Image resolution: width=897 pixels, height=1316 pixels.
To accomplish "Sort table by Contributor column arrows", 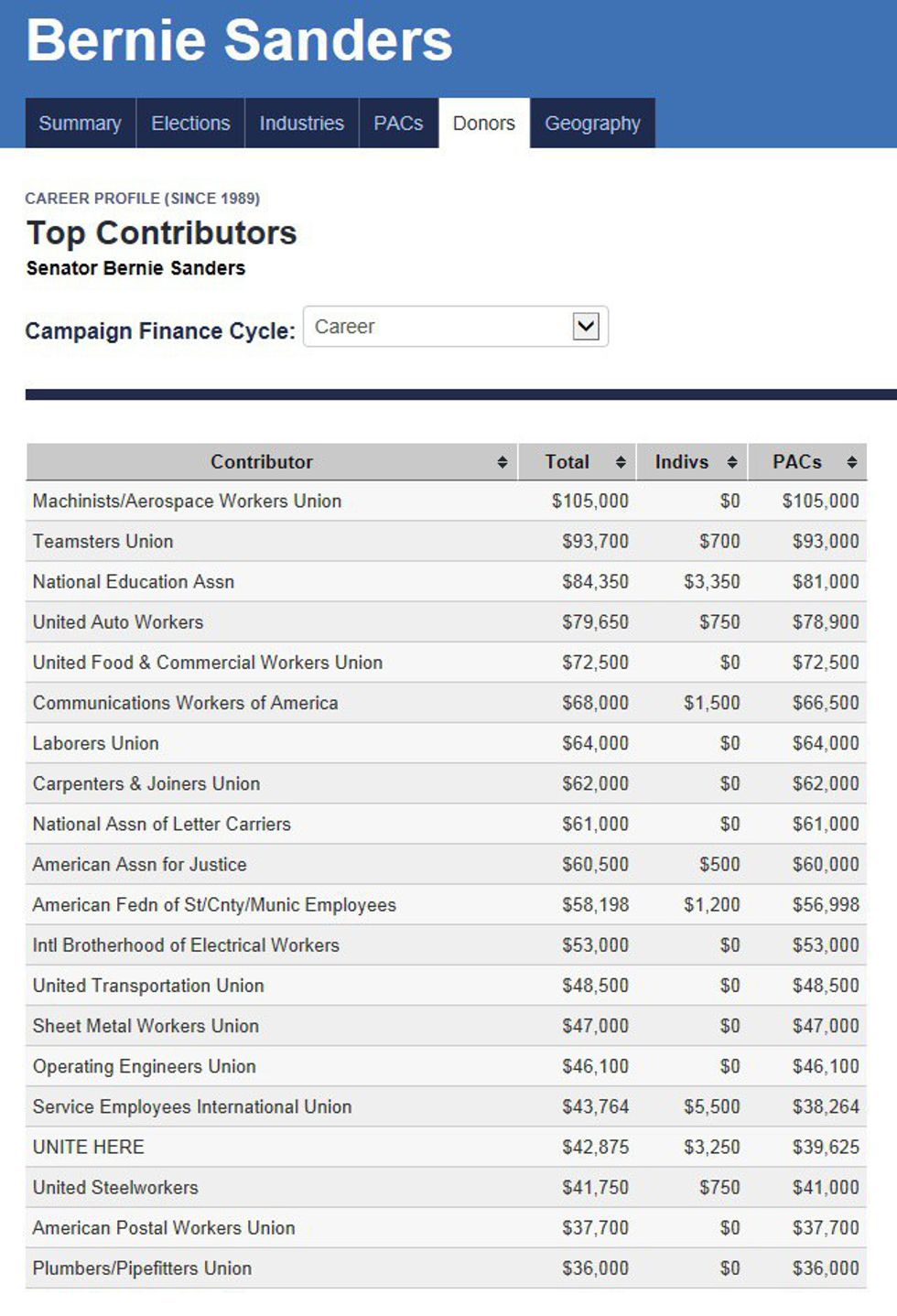I will [x=502, y=462].
